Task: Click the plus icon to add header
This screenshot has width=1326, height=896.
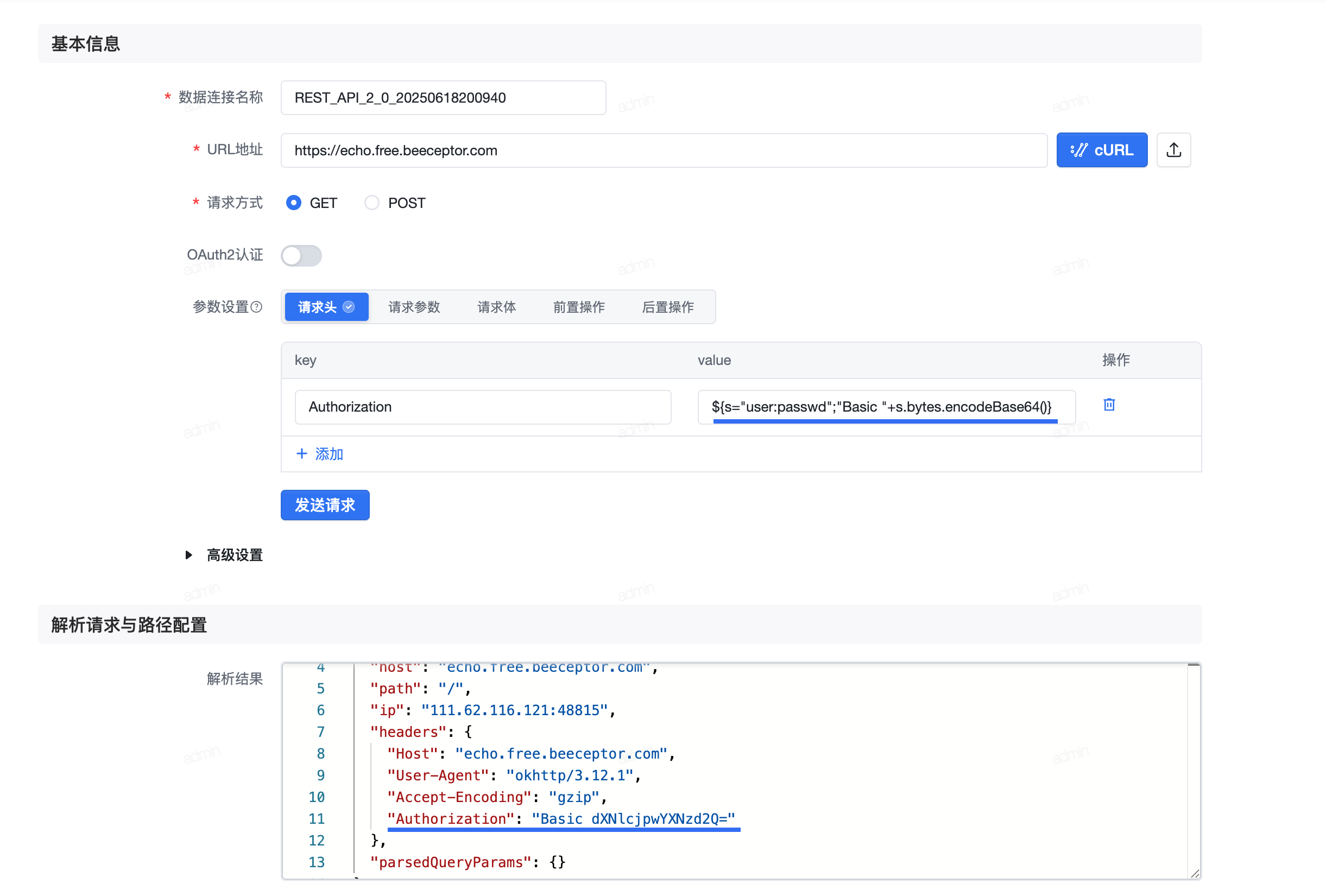Action: click(302, 454)
